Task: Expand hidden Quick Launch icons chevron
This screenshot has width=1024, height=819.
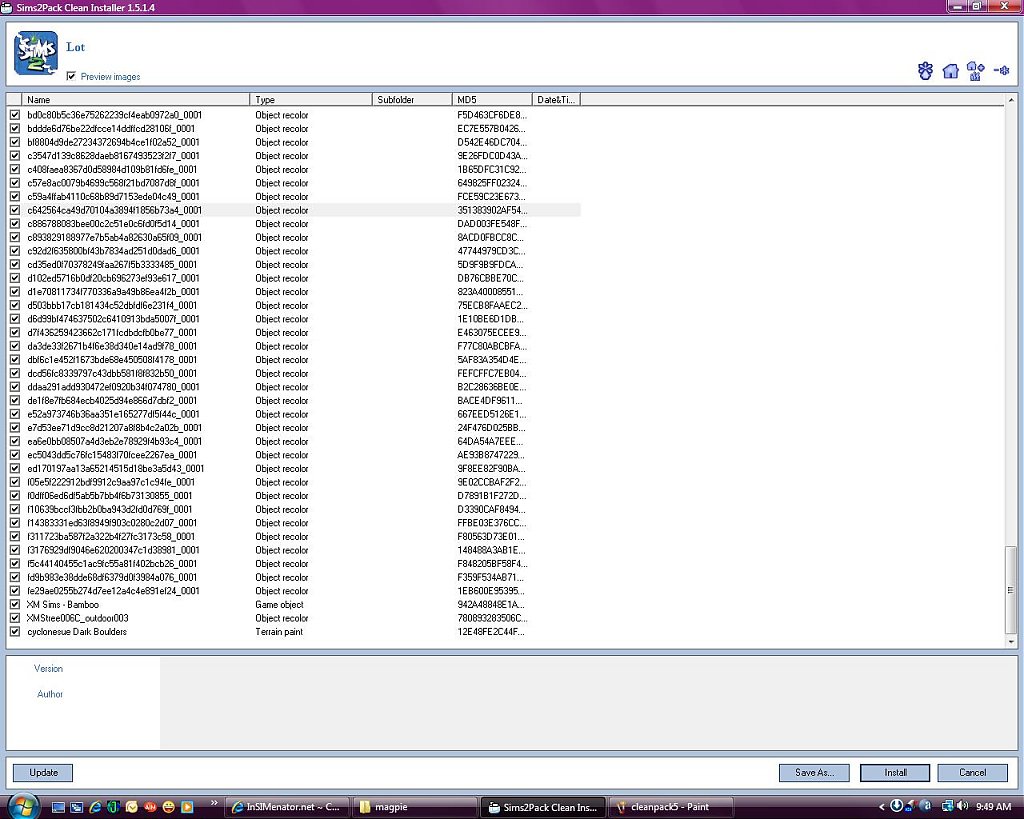Action: [x=213, y=802]
